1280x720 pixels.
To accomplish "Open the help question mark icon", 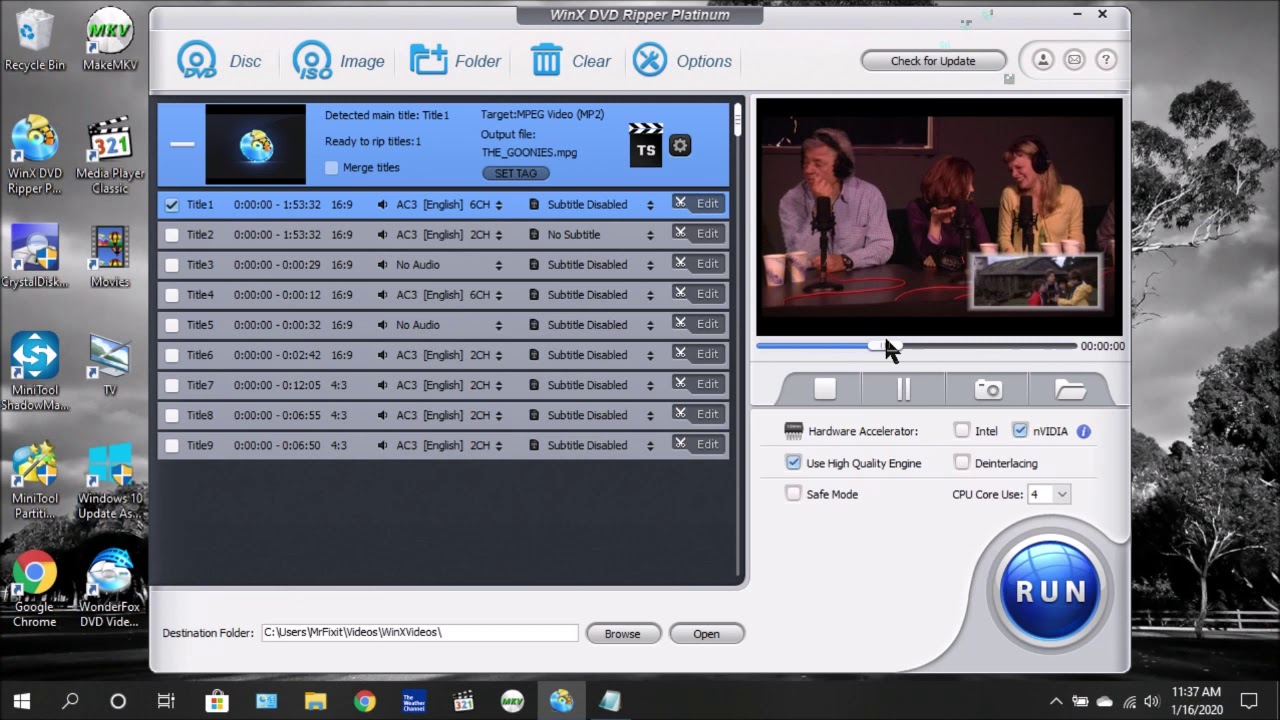I will (x=1105, y=60).
